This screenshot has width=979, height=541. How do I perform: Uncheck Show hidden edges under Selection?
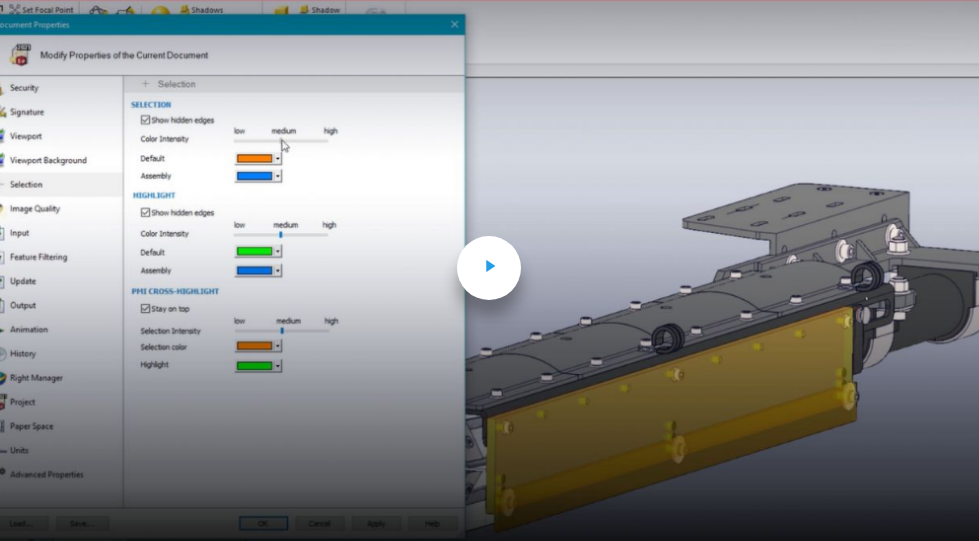point(146,120)
